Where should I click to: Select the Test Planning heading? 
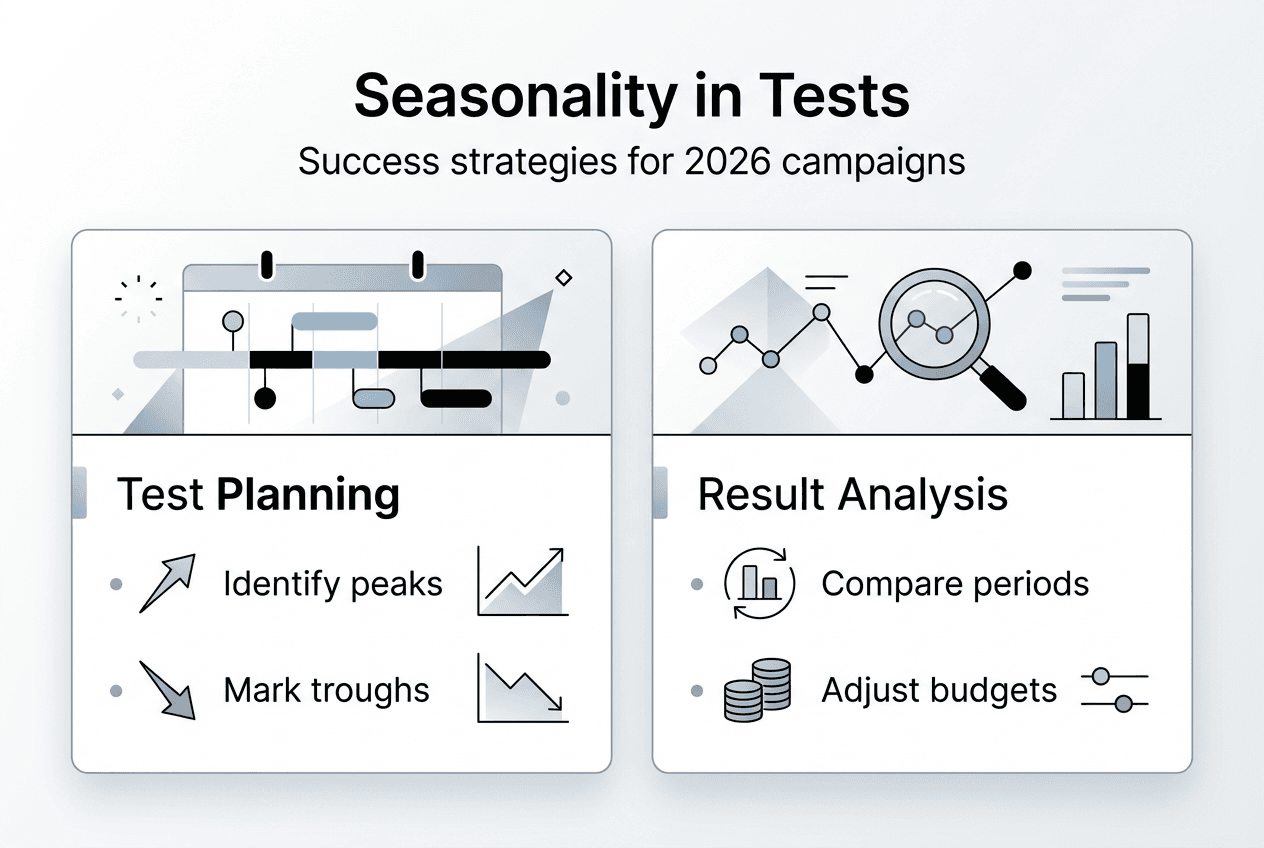click(258, 495)
